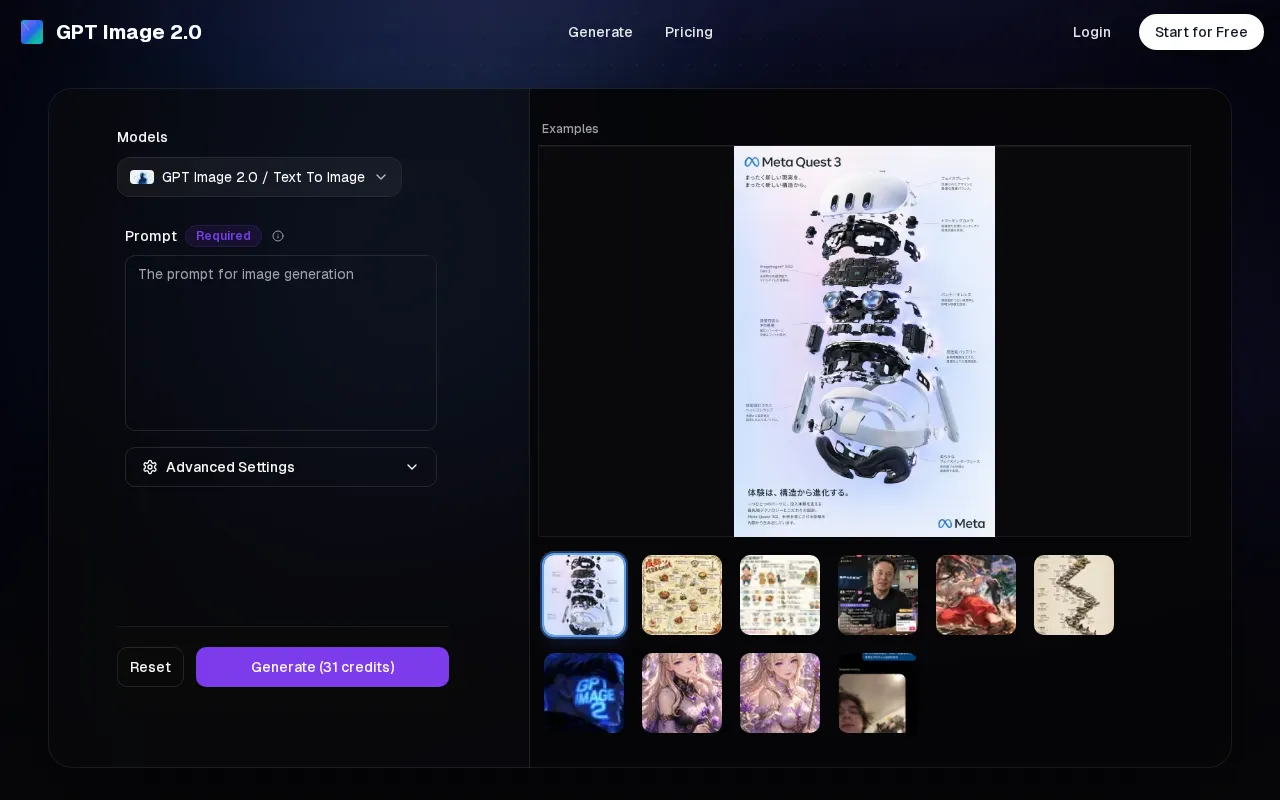The image size is (1280, 800).
Task: Click the Examples label
Action: [x=570, y=129]
